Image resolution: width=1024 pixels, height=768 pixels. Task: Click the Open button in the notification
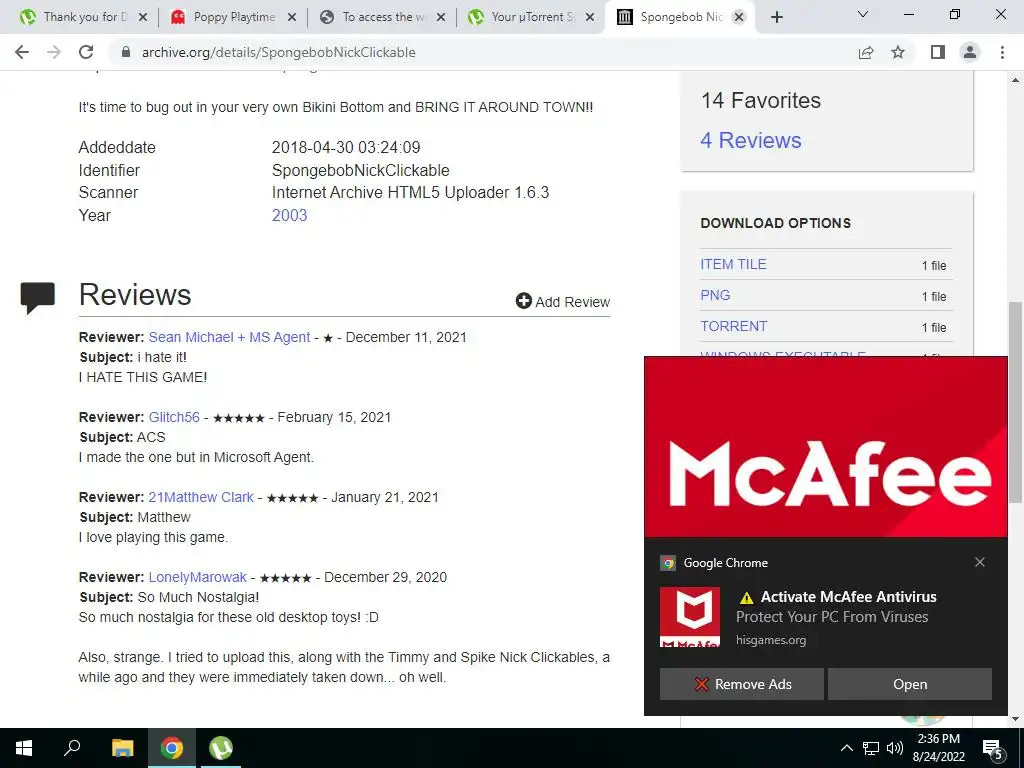(x=910, y=684)
